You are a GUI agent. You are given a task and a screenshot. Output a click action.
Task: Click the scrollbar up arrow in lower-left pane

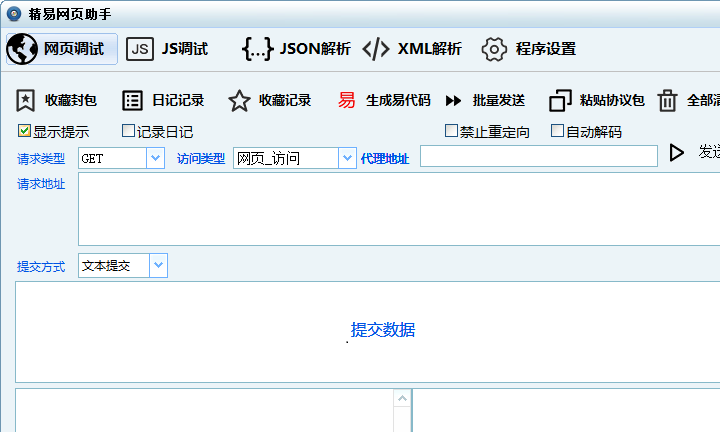pos(402,398)
